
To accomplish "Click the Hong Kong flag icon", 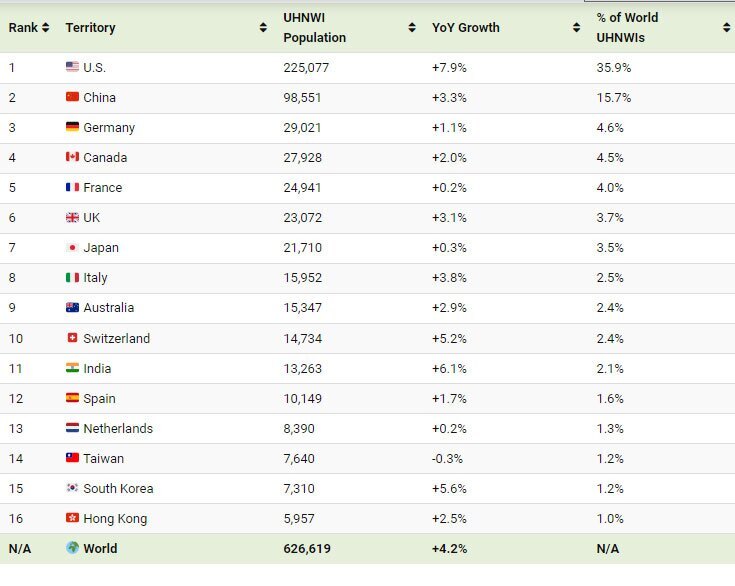I will [x=72, y=518].
